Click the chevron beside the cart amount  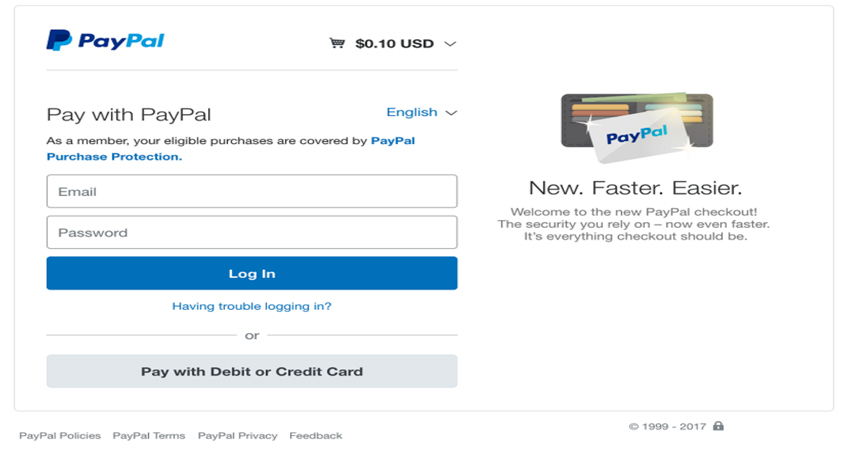pos(450,44)
